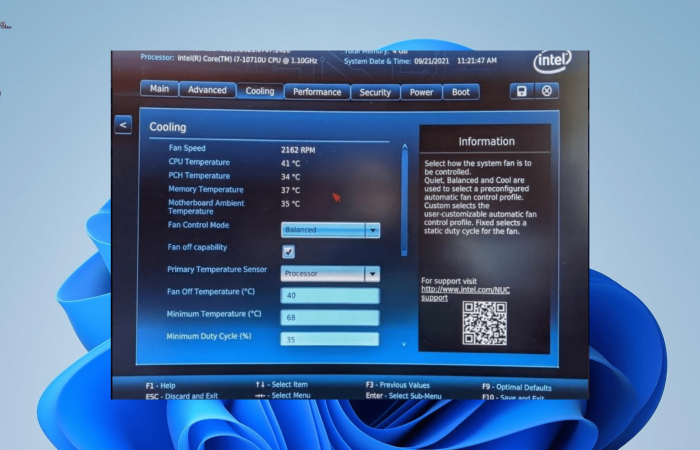The image size is (700, 450).
Task: Click the Memory Temperature label
Action: click(x=206, y=189)
